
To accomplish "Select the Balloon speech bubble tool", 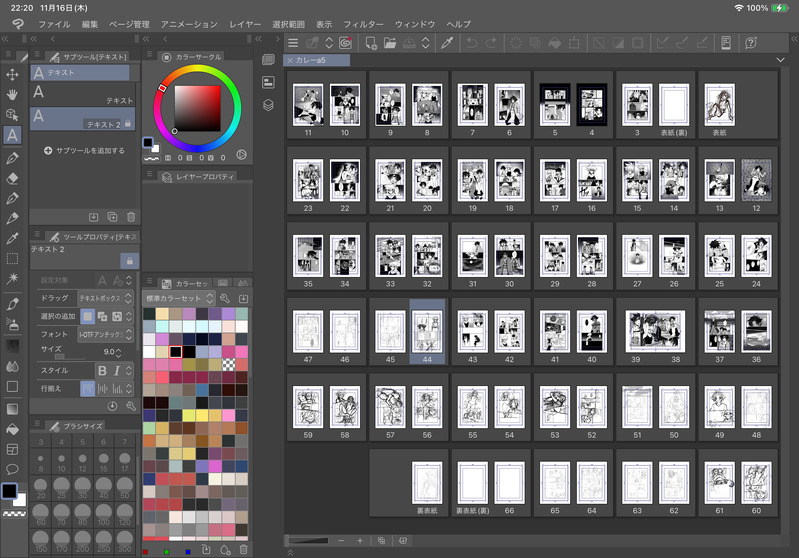I will (12, 469).
